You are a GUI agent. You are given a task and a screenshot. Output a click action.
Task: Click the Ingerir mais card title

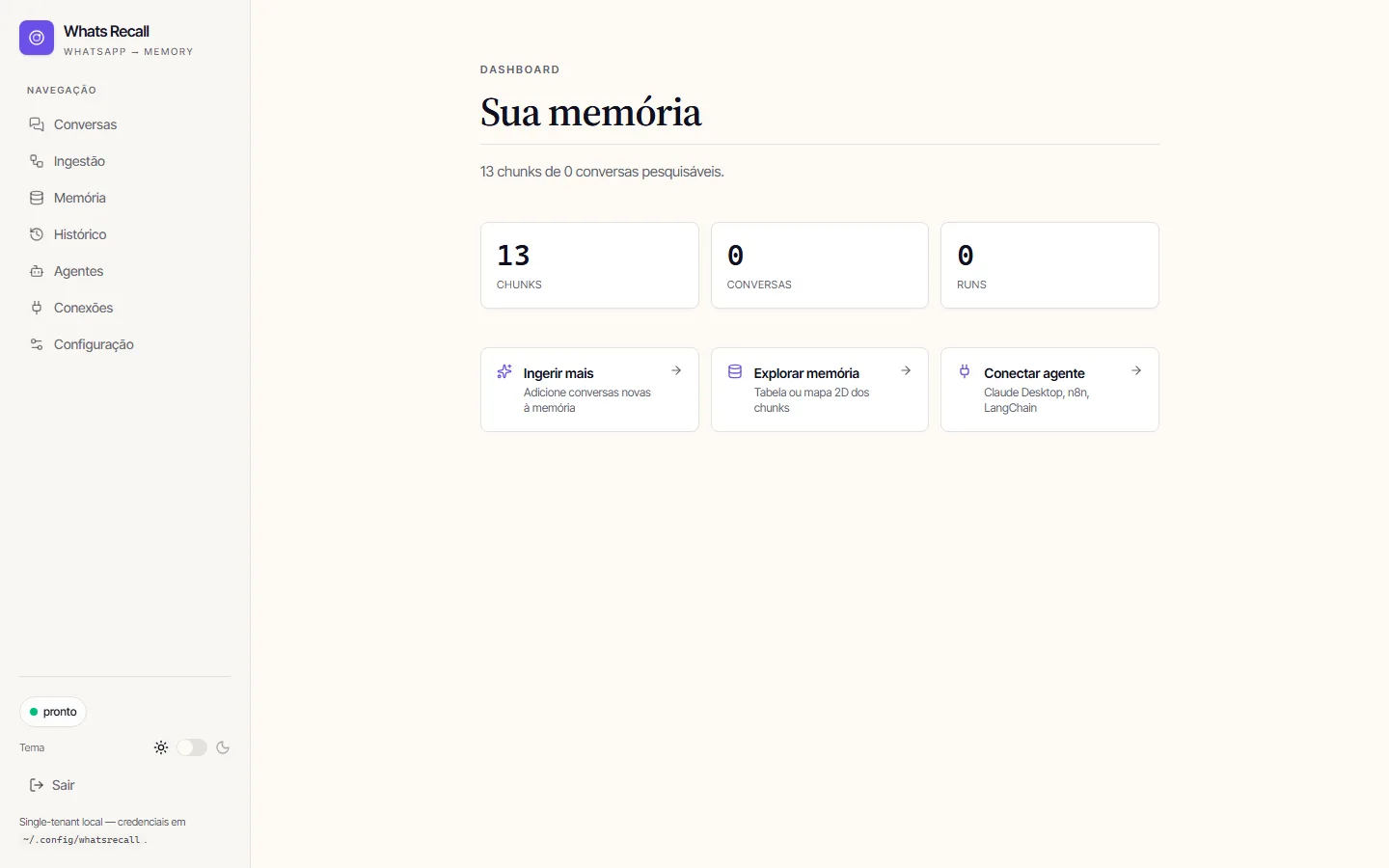(558, 373)
